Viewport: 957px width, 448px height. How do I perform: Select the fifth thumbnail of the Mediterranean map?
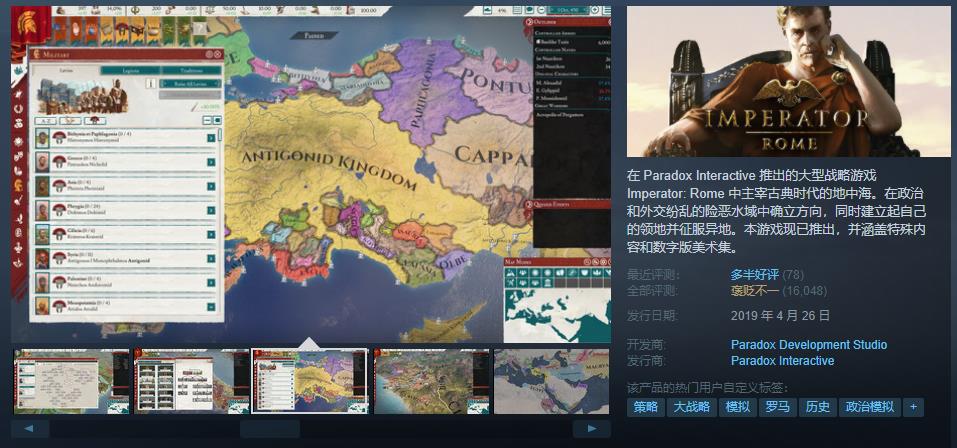[x=552, y=381]
